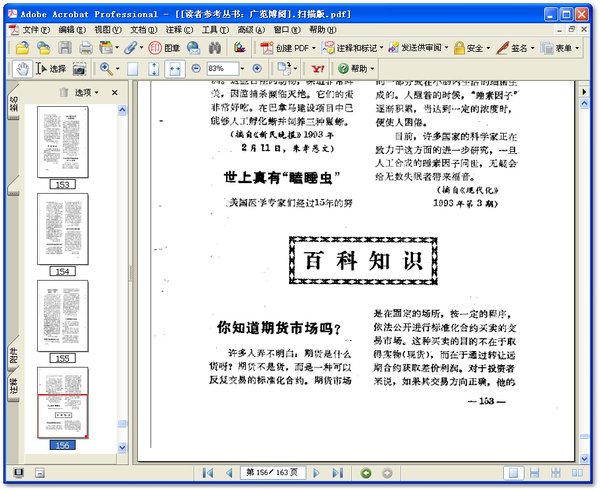Select the Zoom In magnifier tool
600x491 pixels.
click(x=106, y=69)
